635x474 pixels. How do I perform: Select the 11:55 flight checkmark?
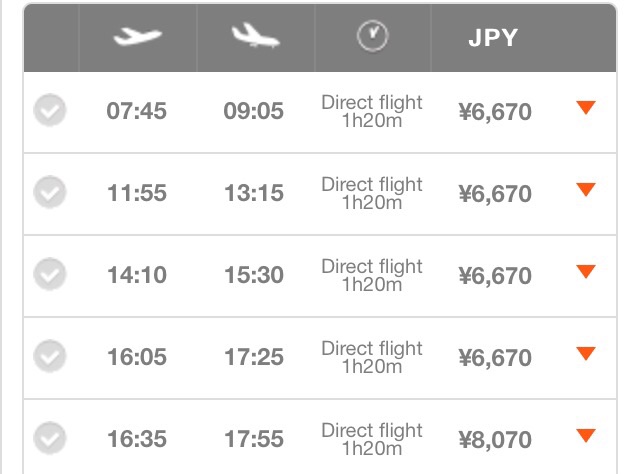pyautogui.click(x=50, y=192)
